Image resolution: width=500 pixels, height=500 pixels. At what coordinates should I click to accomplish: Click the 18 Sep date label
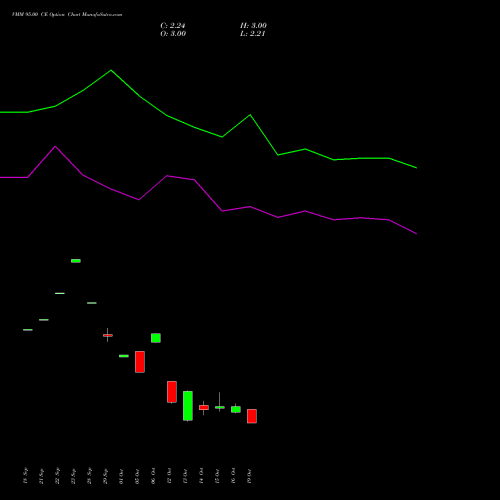tap(25, 476)
